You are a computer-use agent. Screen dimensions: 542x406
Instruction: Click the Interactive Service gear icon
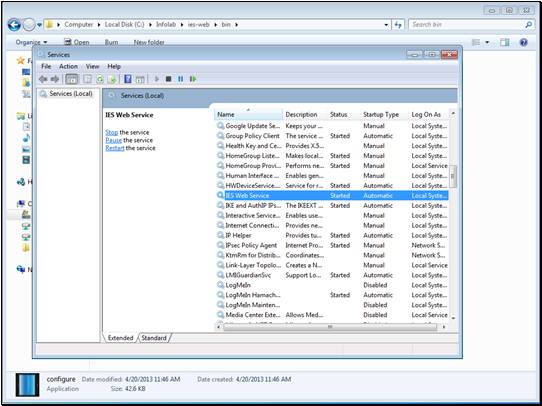coord(220,215)
